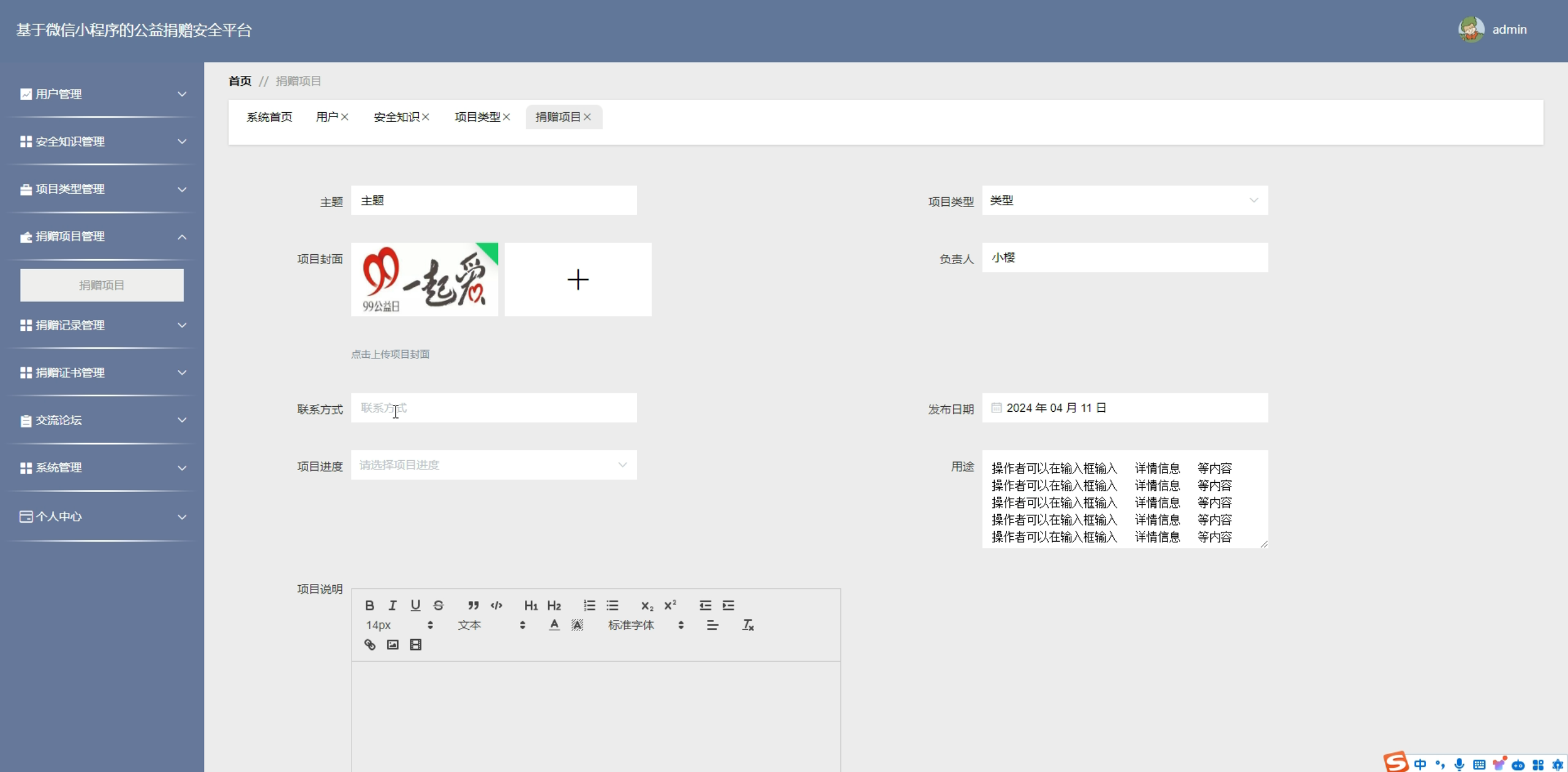Insert a blockquote in editor
Screen dimensions: 1568x772
click(x=473, y=605)
